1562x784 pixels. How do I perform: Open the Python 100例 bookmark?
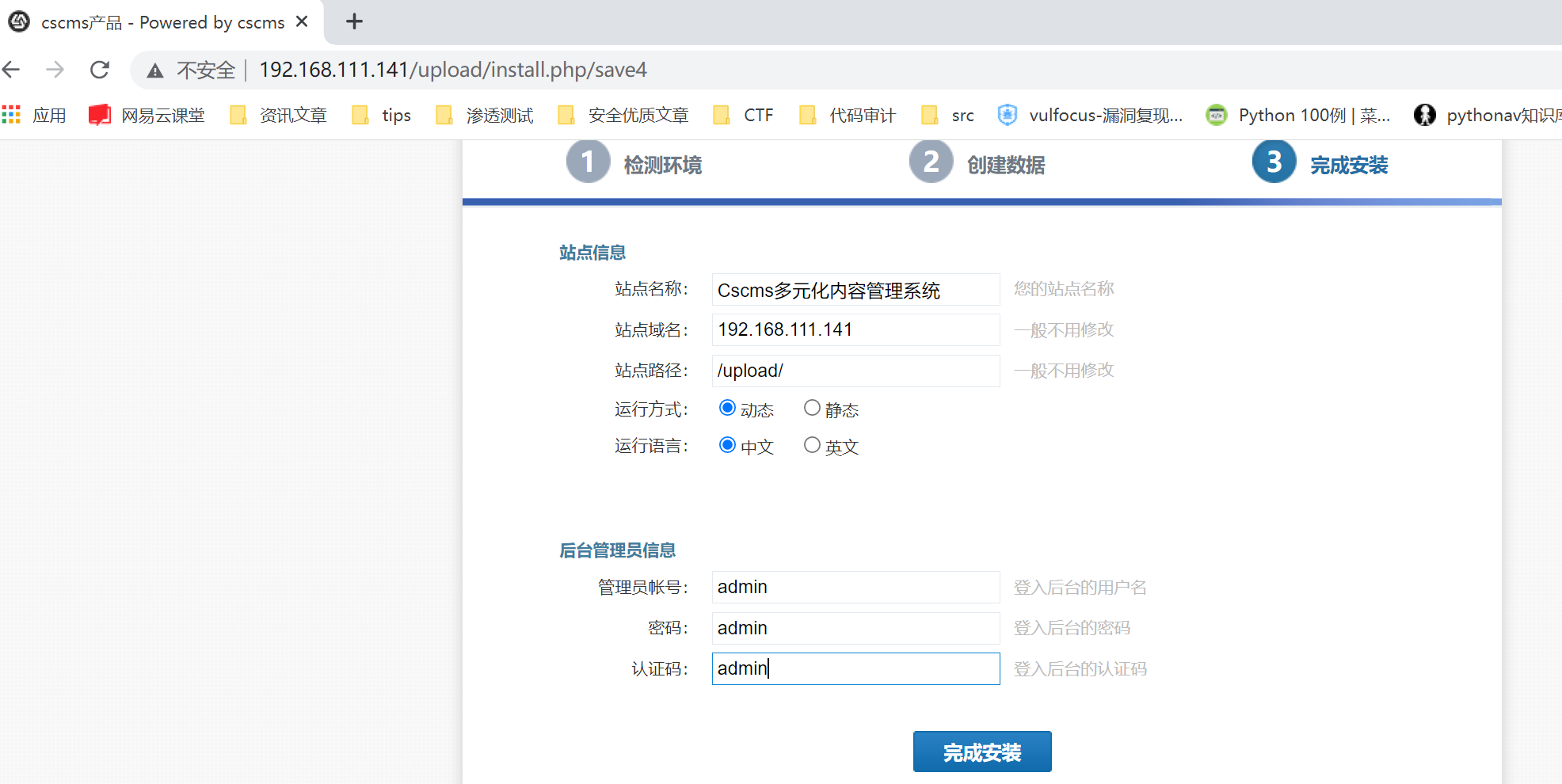(1298, 115)
